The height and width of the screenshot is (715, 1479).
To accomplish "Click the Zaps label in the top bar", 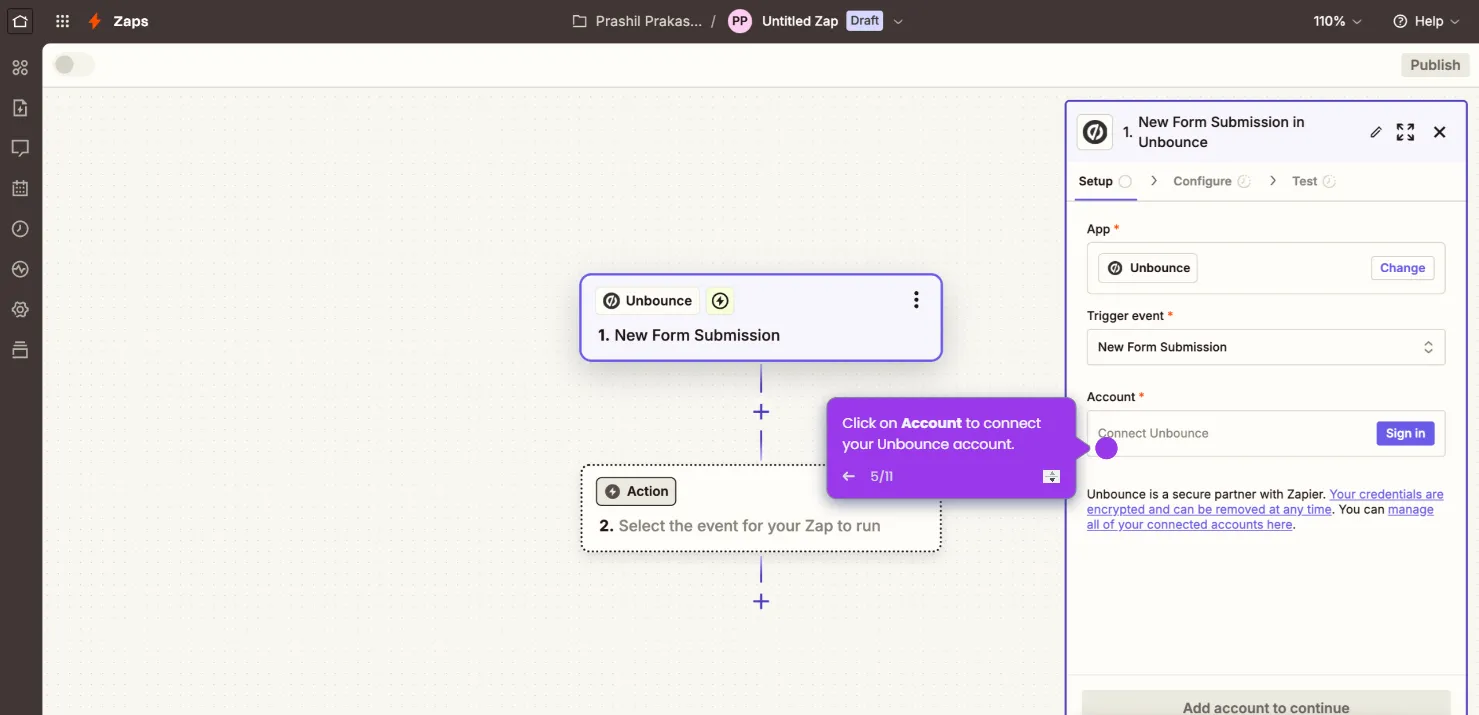I will 131,21.
